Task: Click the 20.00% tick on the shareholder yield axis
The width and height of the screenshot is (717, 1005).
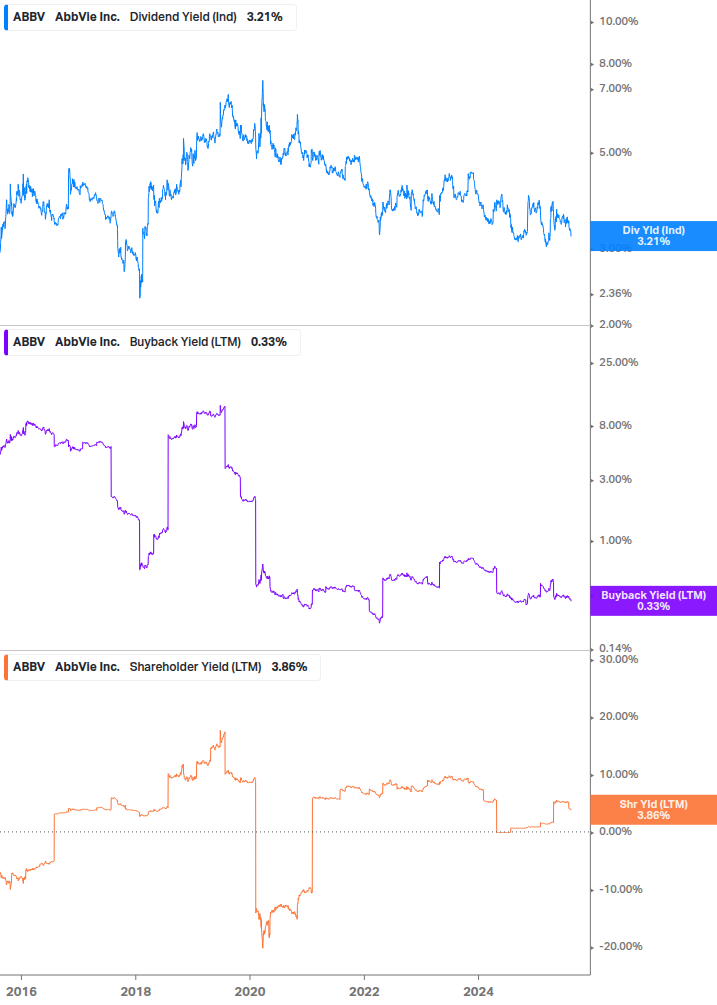Action: [x=618, y=717]
